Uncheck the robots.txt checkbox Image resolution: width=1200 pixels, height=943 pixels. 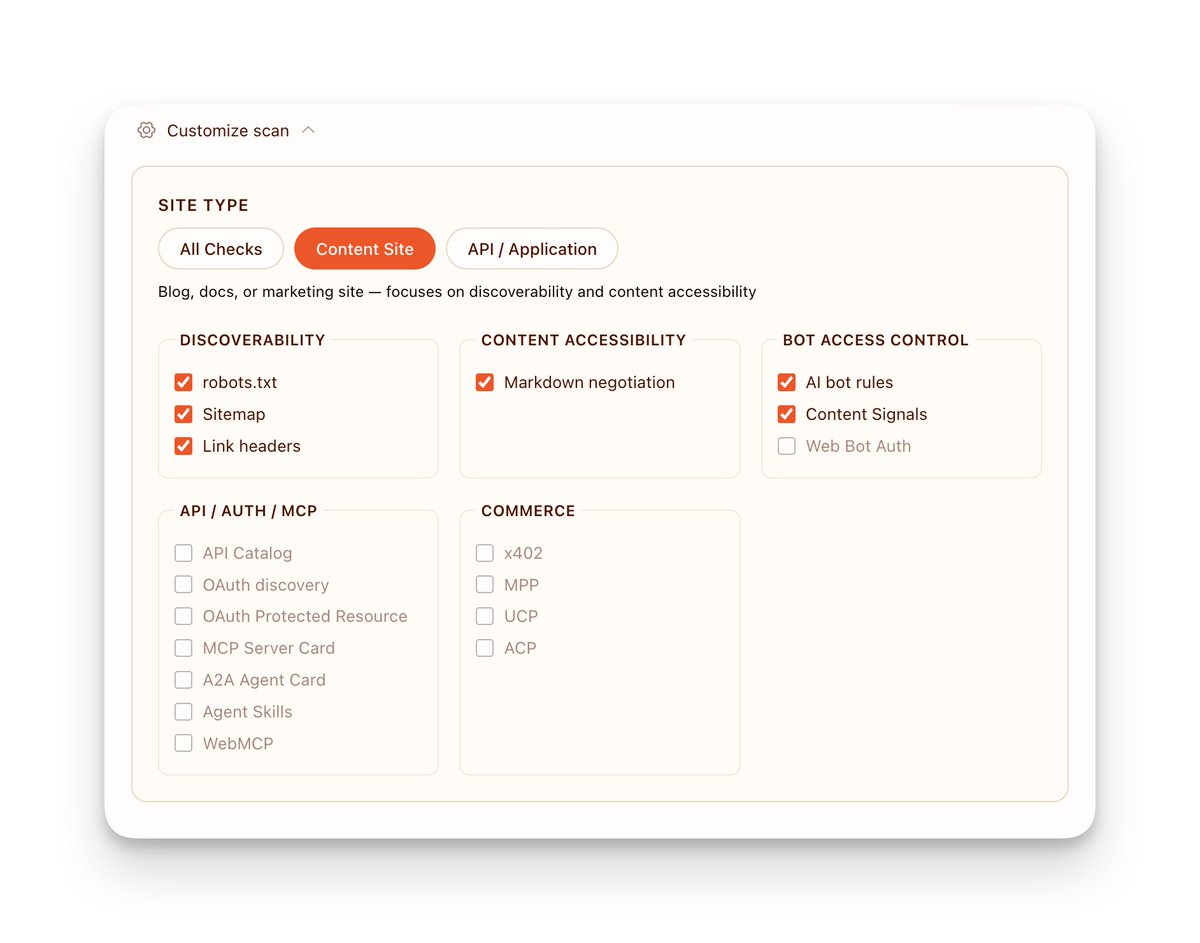183,382
